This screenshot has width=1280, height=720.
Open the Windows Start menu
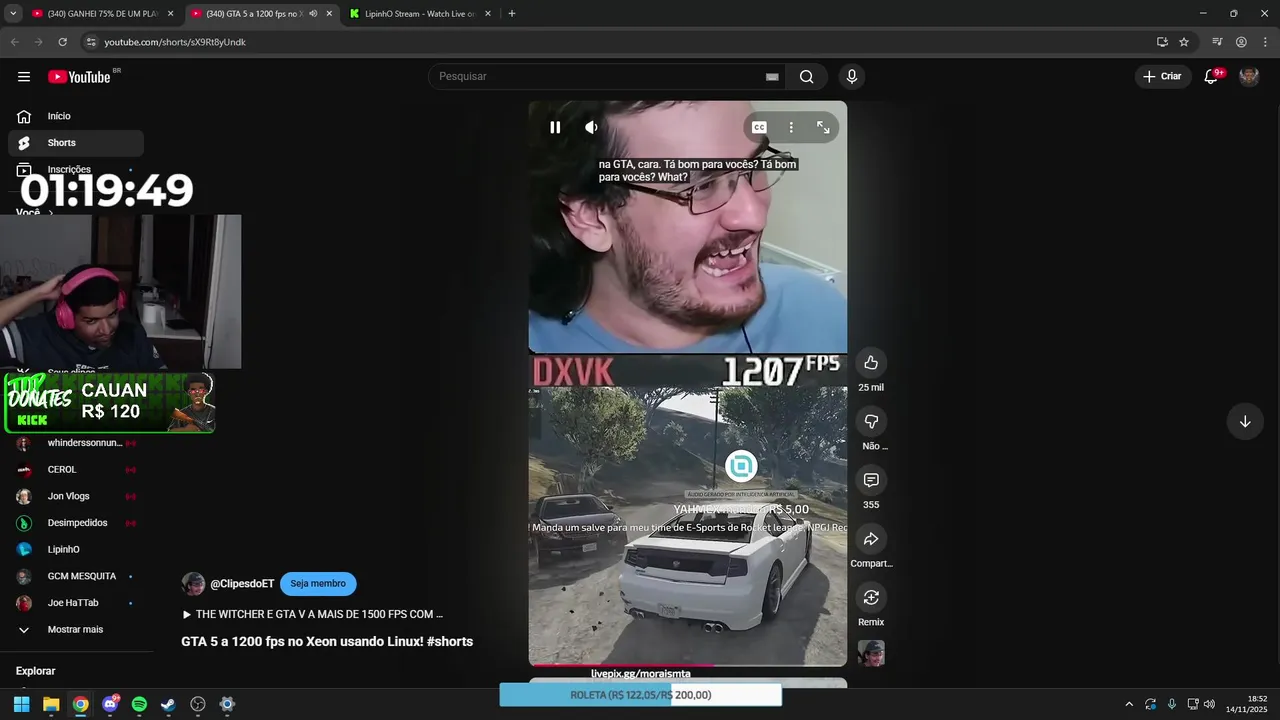click(x=21, y=704)
